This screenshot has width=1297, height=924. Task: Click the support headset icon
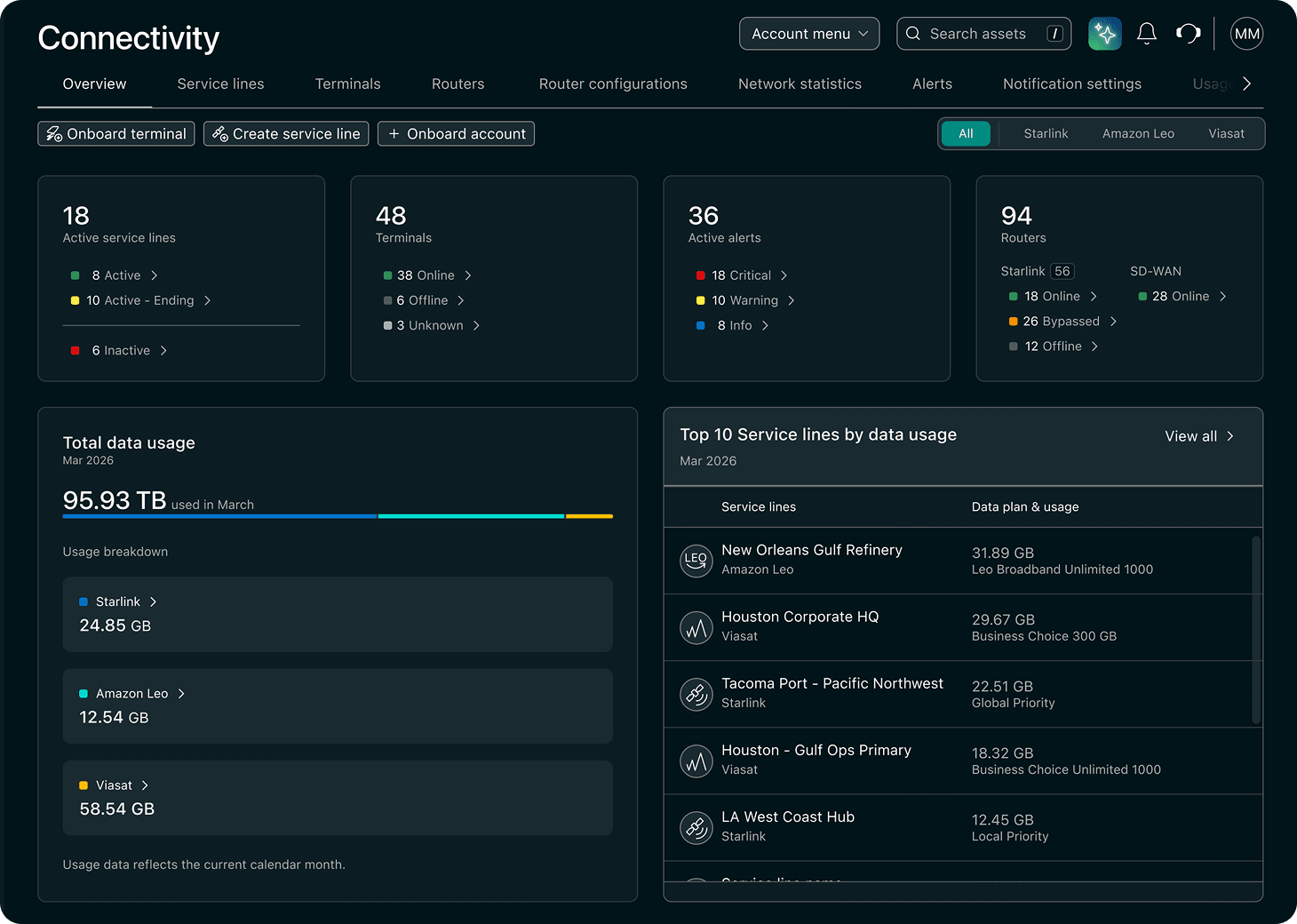[x=1189, y=34]
